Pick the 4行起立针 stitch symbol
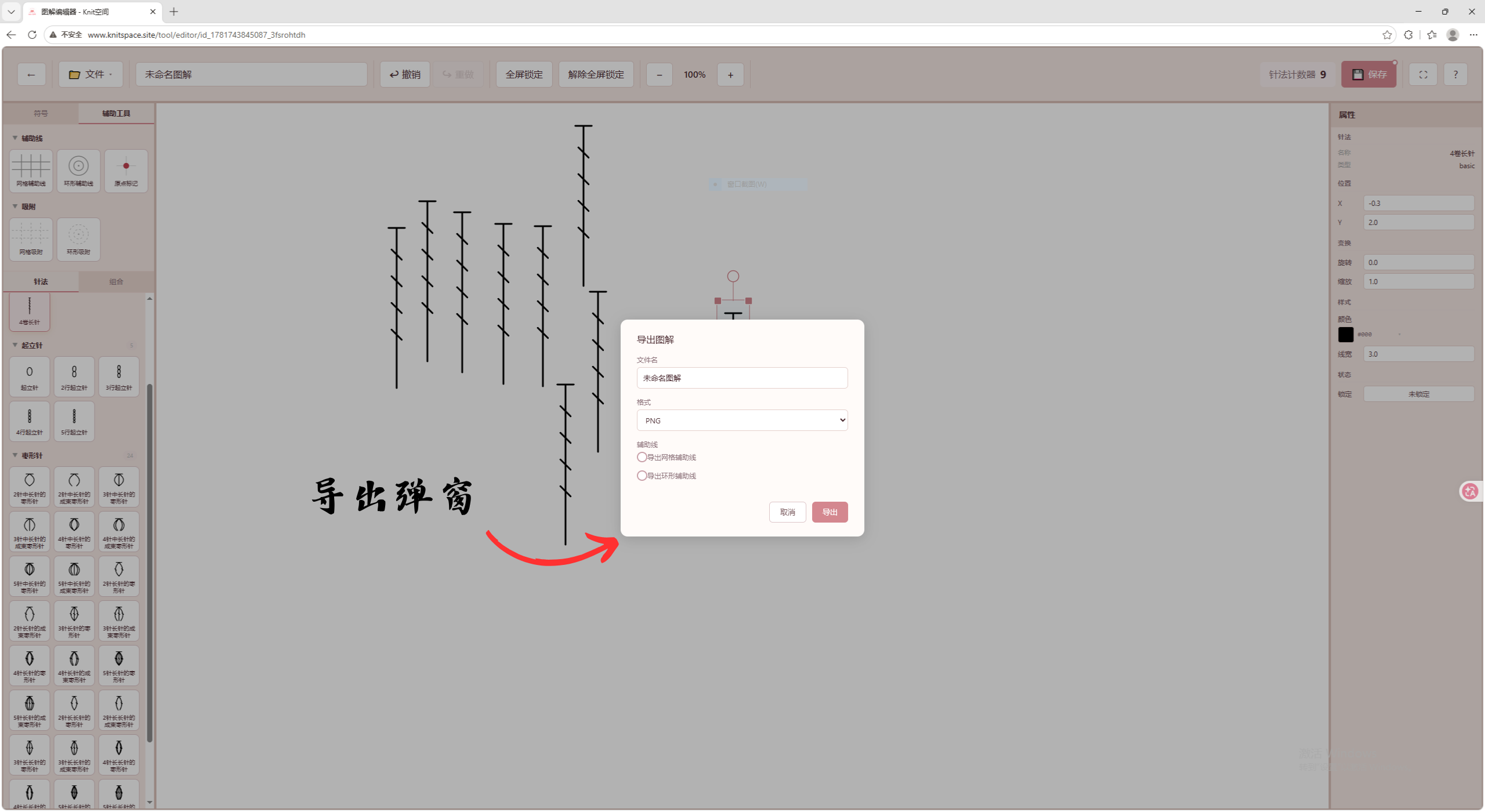Screen dimensions: 1485x812 tap(30, 421)
